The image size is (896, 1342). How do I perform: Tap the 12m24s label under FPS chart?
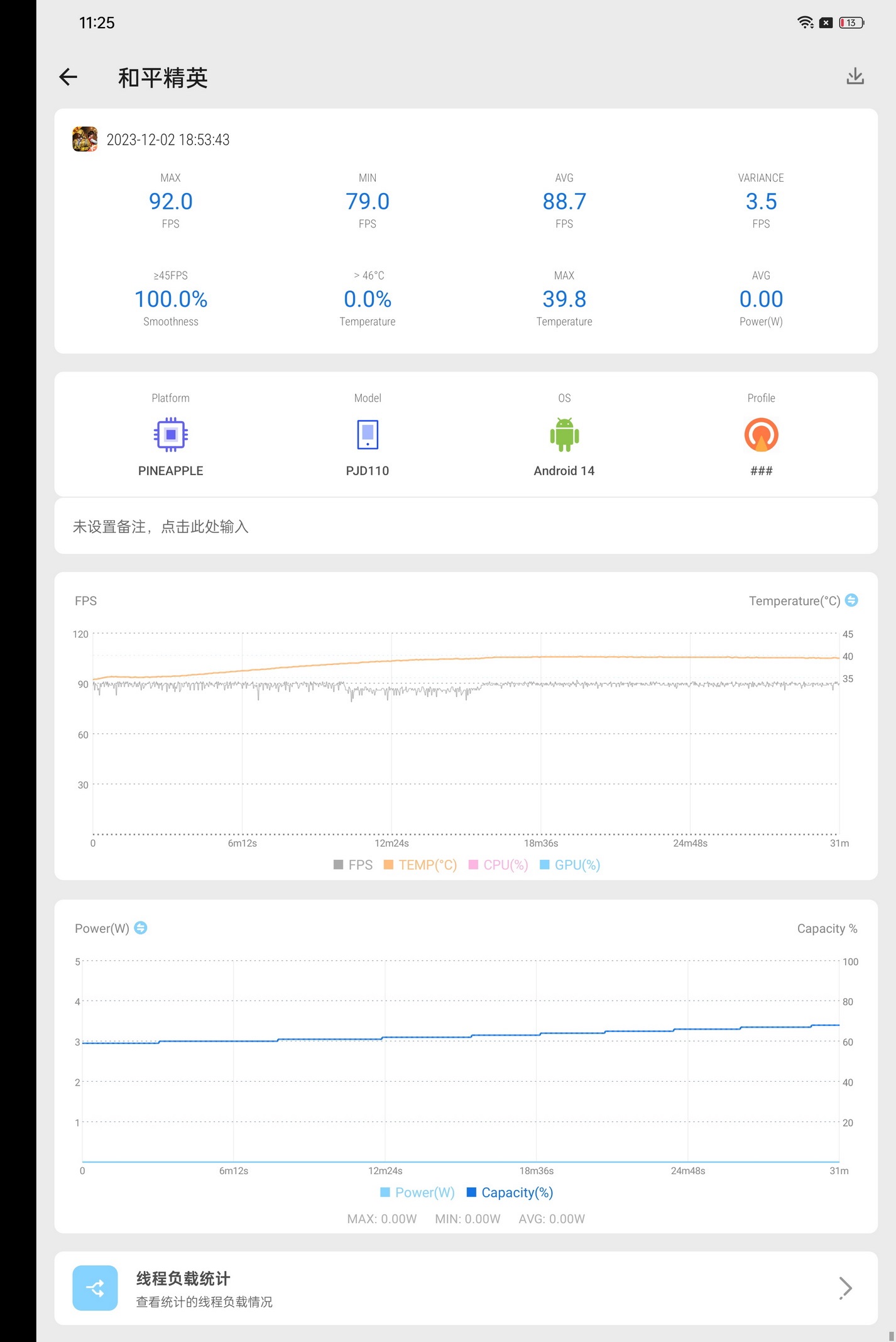pyautogui.click(x=391, y=843)
